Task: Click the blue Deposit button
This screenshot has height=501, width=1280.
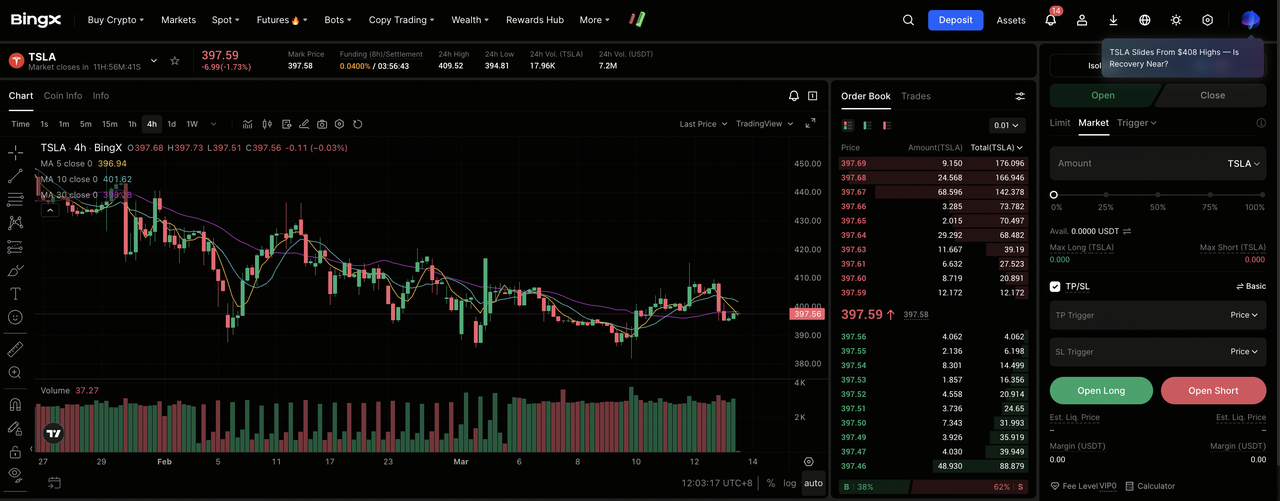Action: point(955,20)
